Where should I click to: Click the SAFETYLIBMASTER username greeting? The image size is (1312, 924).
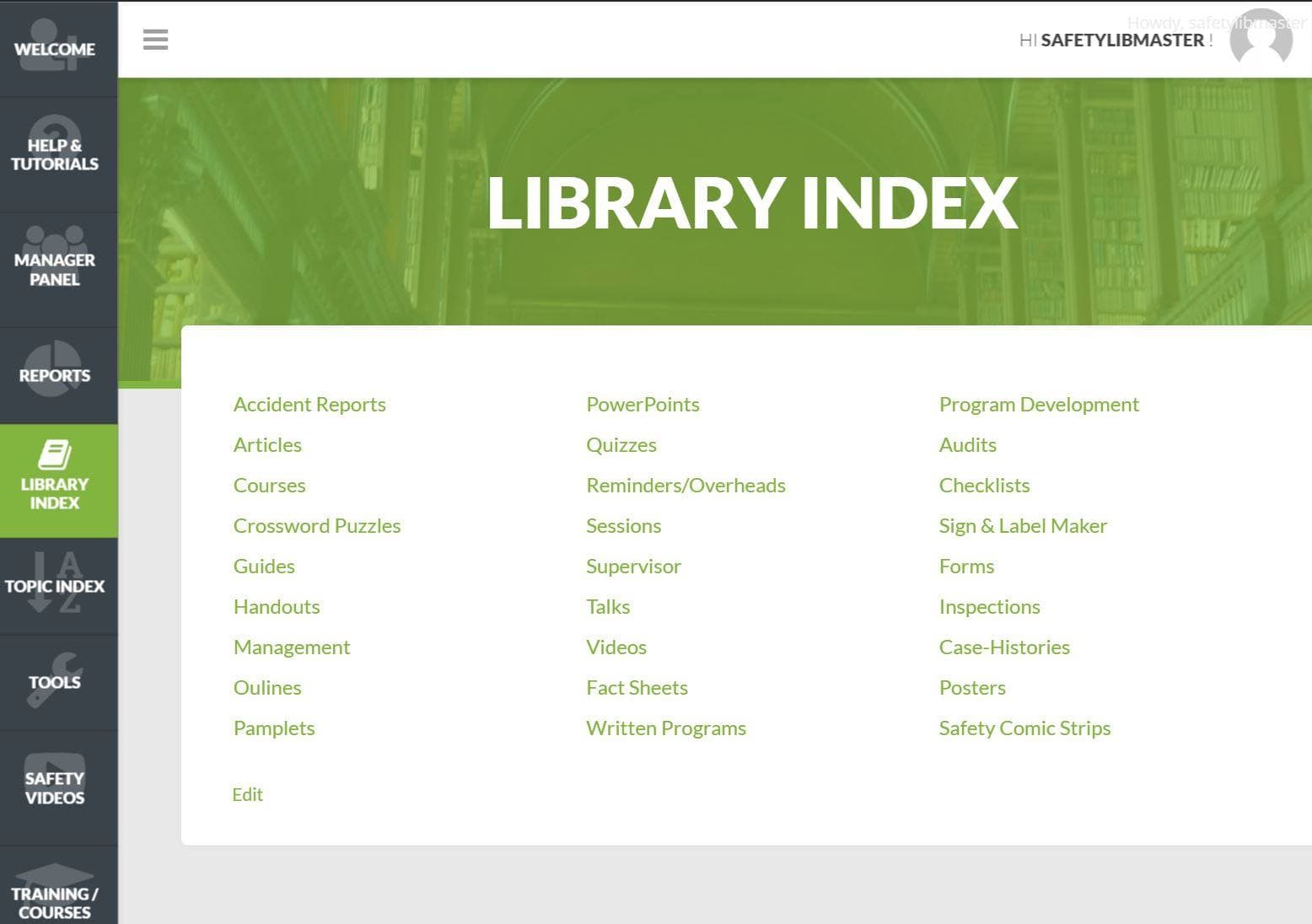click(1124, 39)
